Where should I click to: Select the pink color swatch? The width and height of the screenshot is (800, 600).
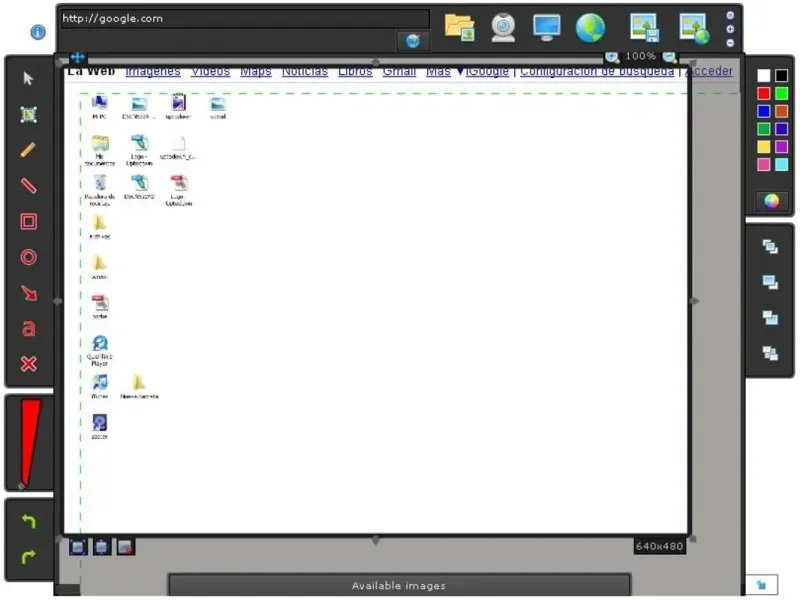[x=764, y=165]
